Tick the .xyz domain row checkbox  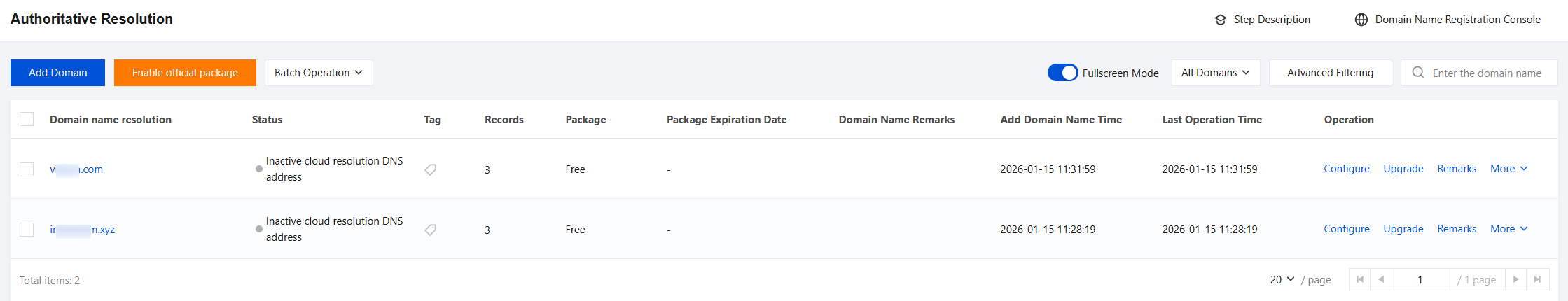[x=27, y=230]
